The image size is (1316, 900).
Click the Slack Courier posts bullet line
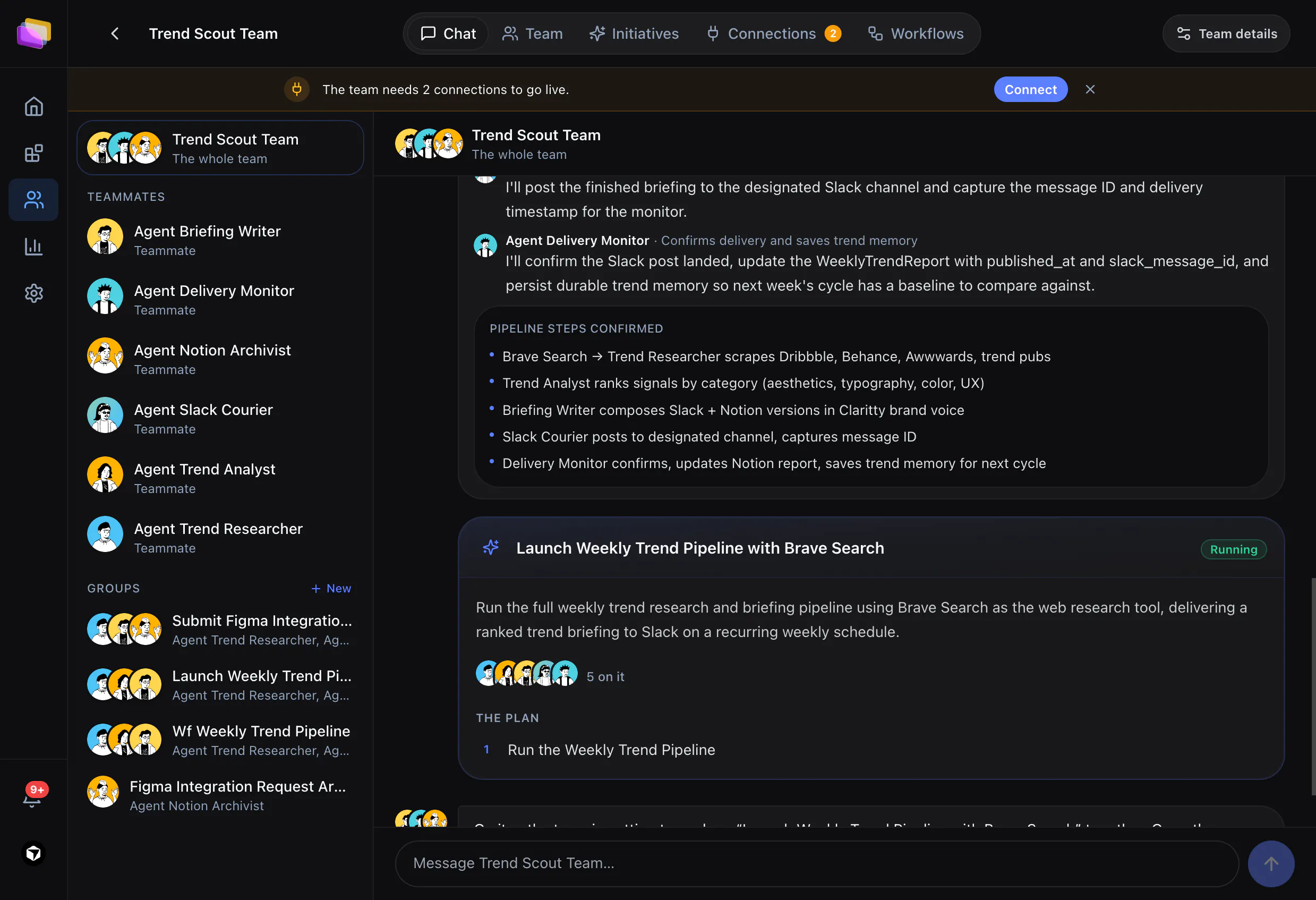709,436
